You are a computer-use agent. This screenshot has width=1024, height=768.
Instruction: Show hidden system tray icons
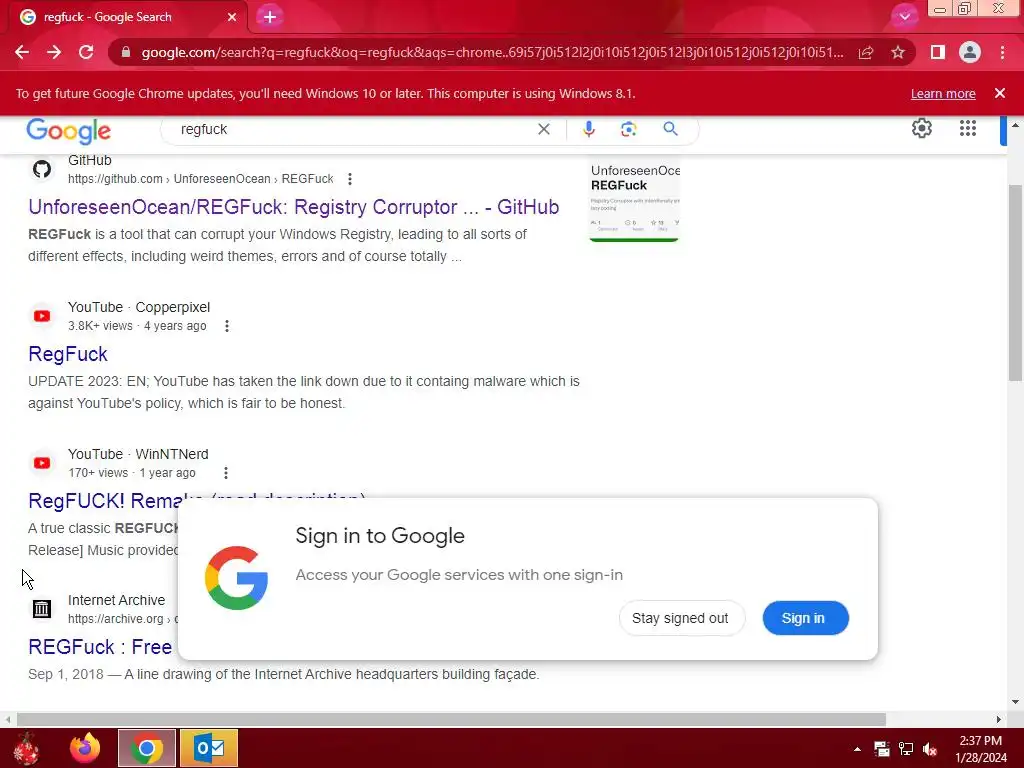pos(857,749)
